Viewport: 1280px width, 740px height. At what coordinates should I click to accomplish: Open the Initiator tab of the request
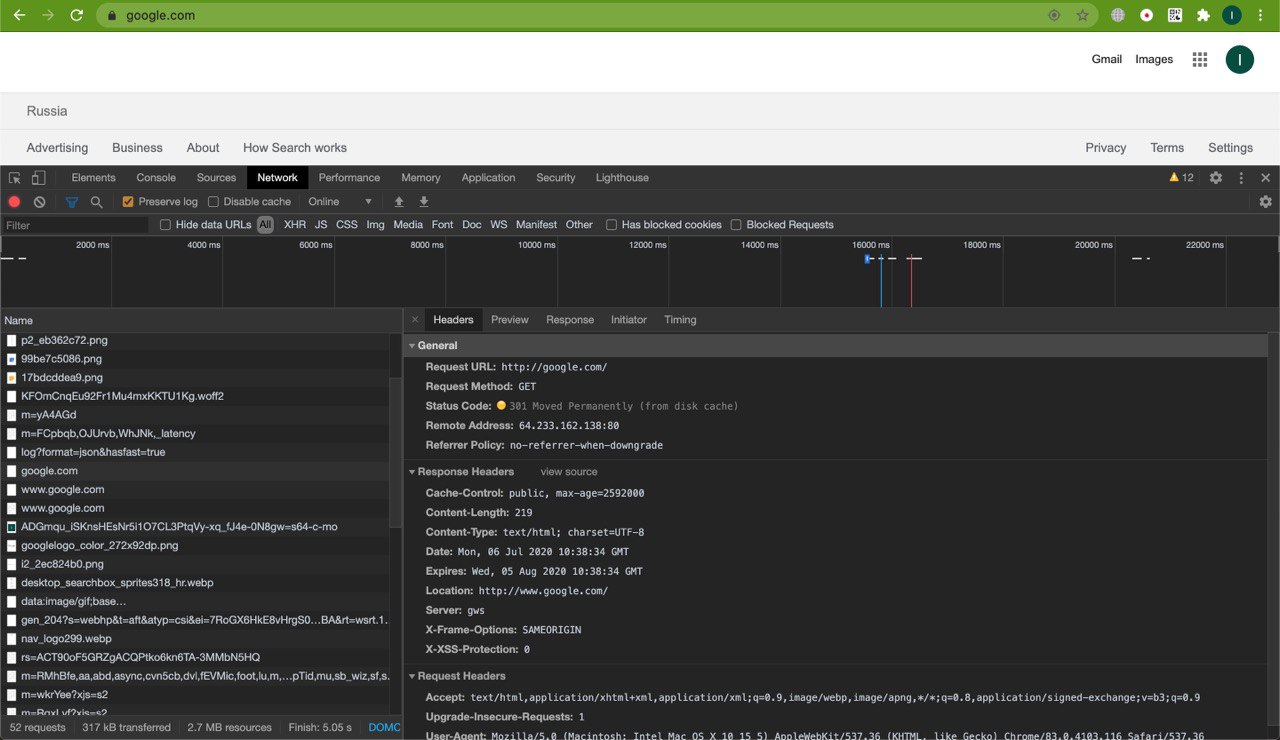click(629, 320)
